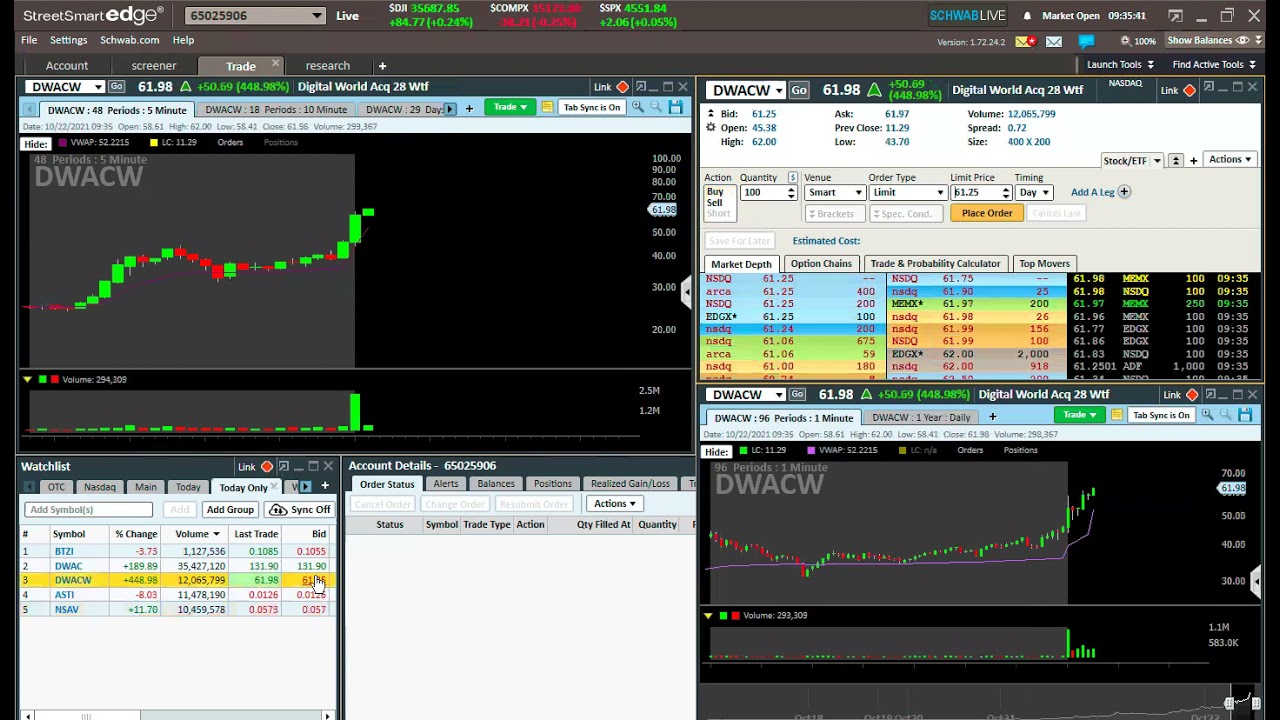
Task: Switch to the Account layout tab
Action: click(x=67, y=66)
